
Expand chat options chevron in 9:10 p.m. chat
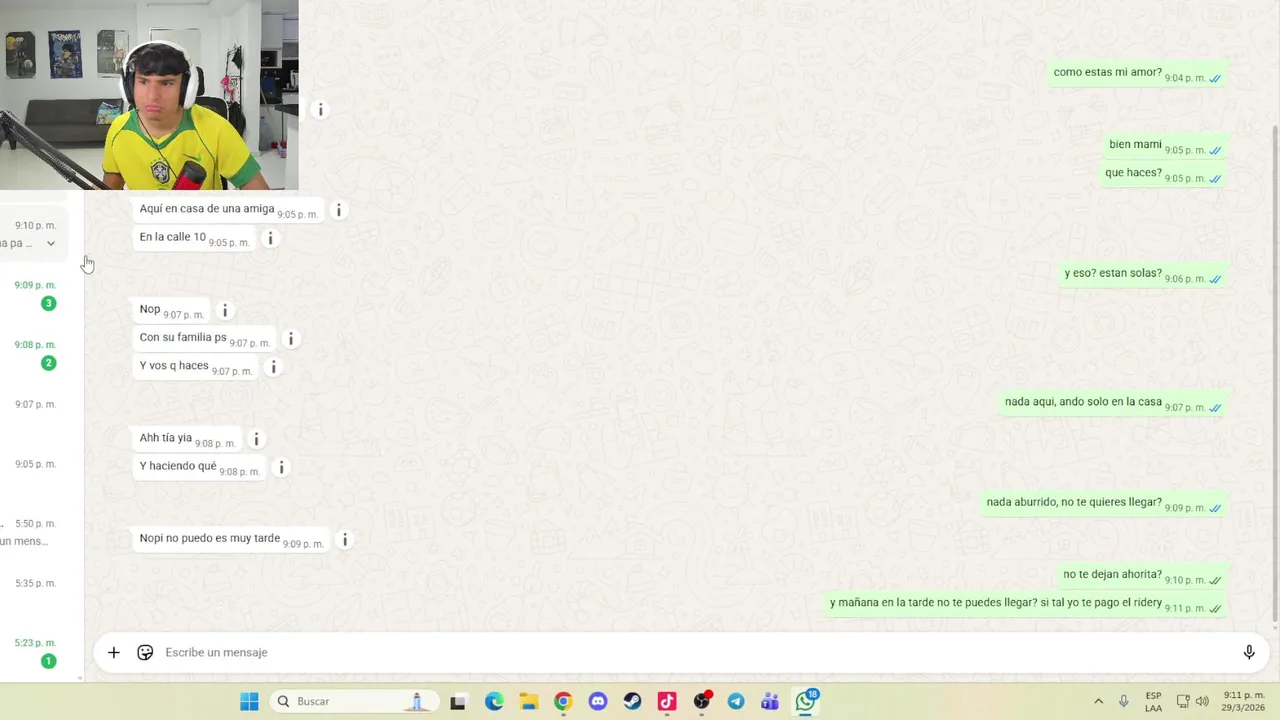coord(51,243)
